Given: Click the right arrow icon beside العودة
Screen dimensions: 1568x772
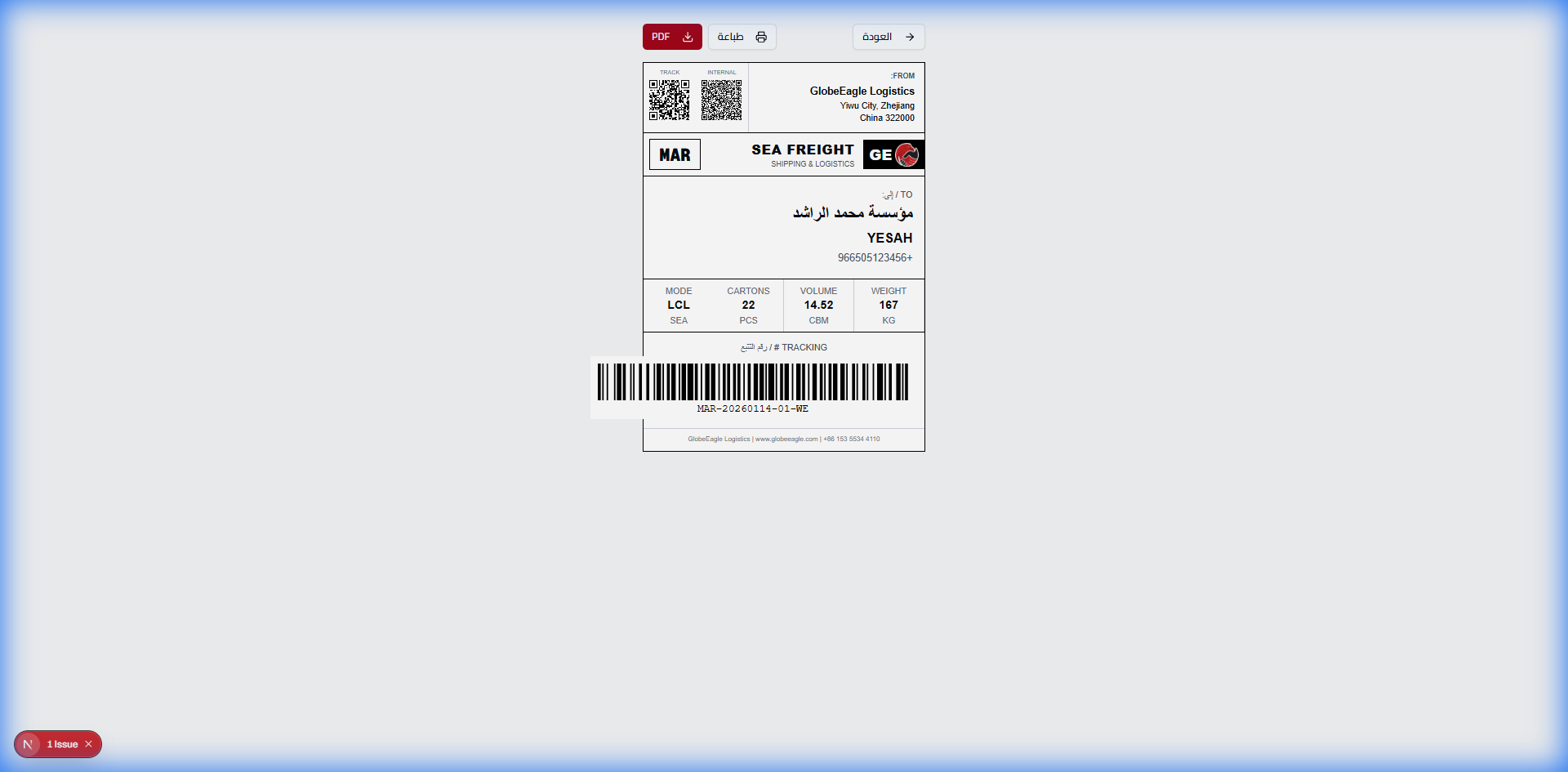Looking at the screenshot, I should 910,37.
